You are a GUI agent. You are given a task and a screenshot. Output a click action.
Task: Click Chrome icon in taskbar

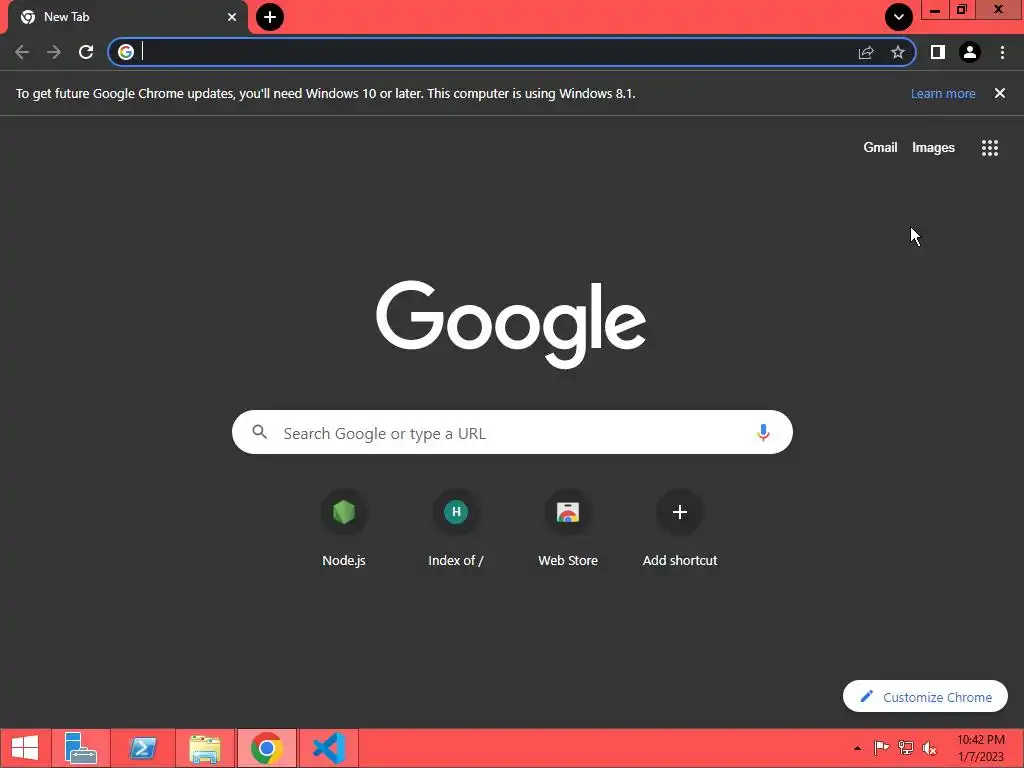click(266, 748)
